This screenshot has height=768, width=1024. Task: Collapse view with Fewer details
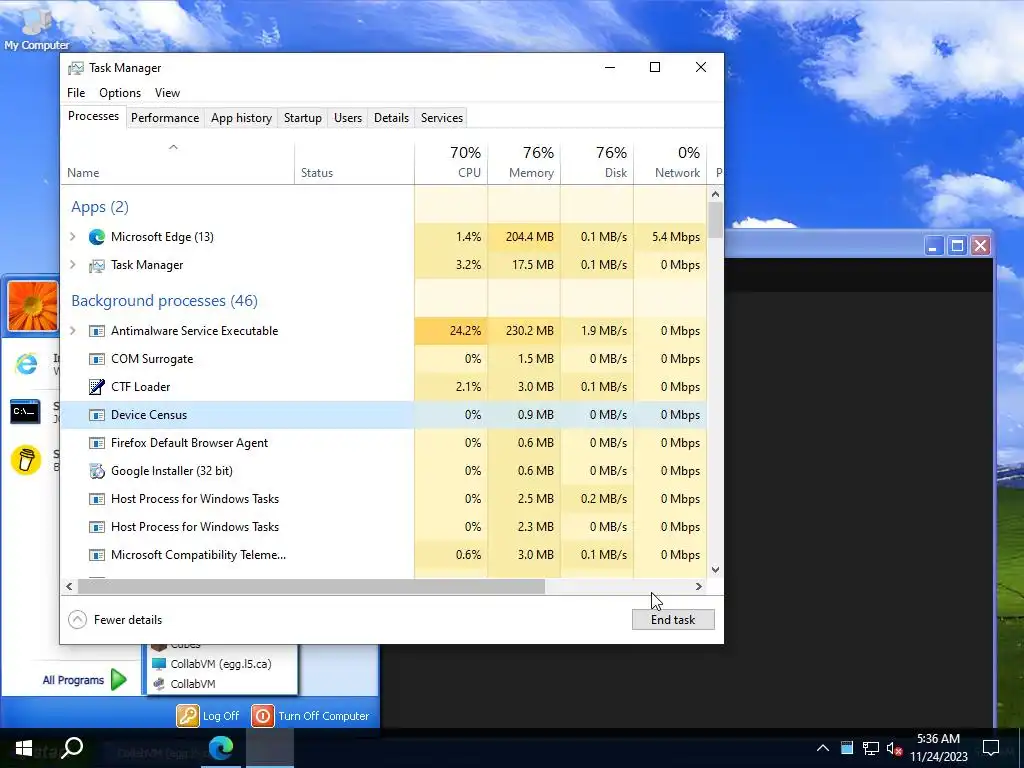[116, 620]
